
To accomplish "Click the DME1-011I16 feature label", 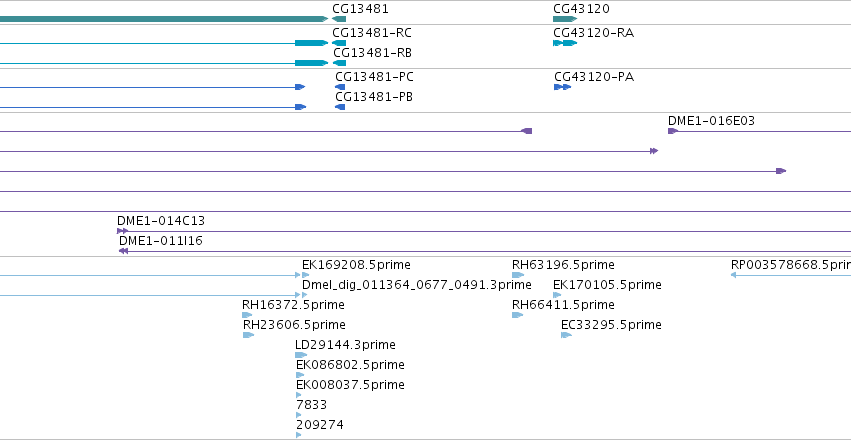I will 161,241.
